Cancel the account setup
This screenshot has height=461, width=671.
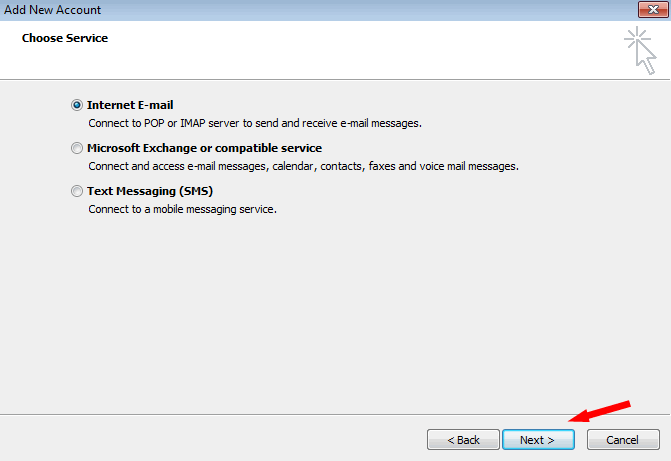(x=623, y=440)
